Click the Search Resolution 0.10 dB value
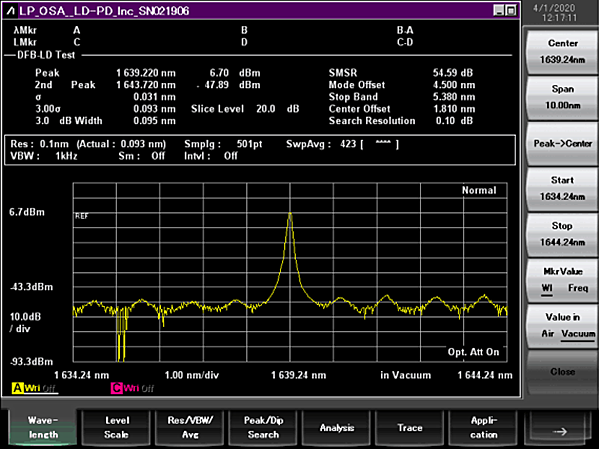The width and height of the screenshot is (600, 450). 454,121
